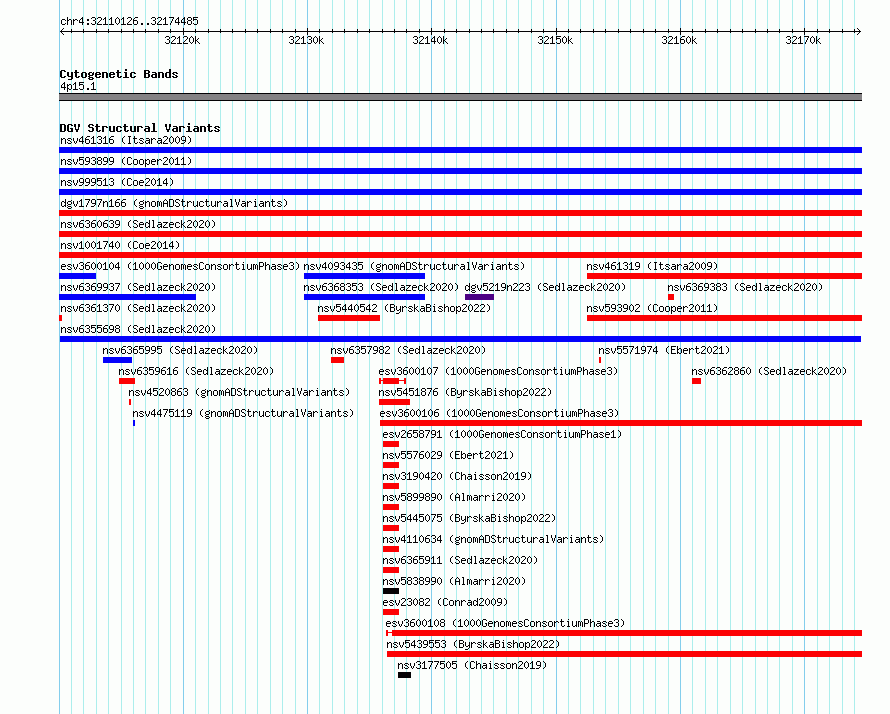The height and width of the screenshot is (714, 890).
Task: Select nsv6359616 (Sedlazeck2020) label
Action: pyautogui.click(x=196, y=371)
